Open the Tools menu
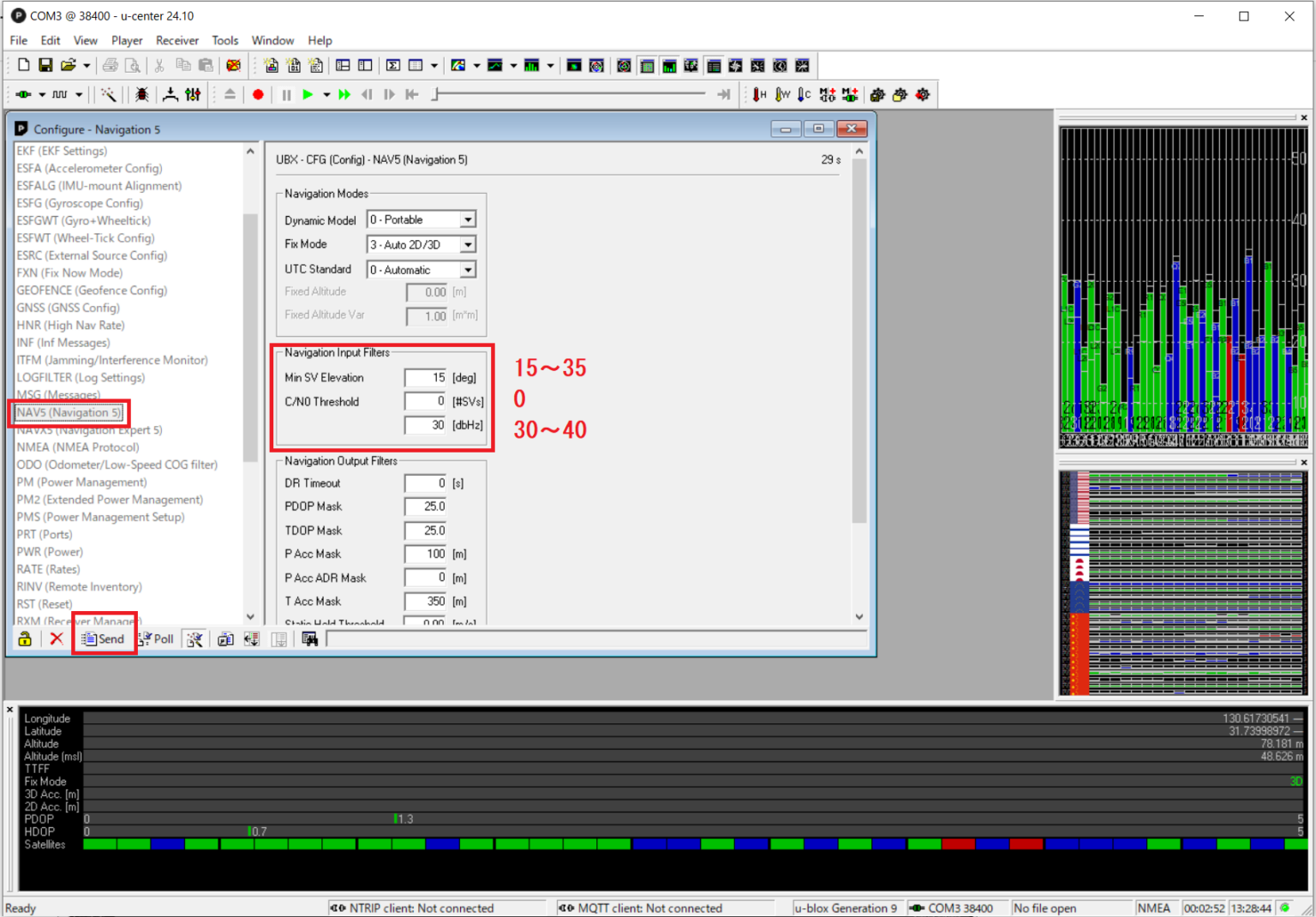Viewport: 1316px width, 917px height. click(224, 40)
